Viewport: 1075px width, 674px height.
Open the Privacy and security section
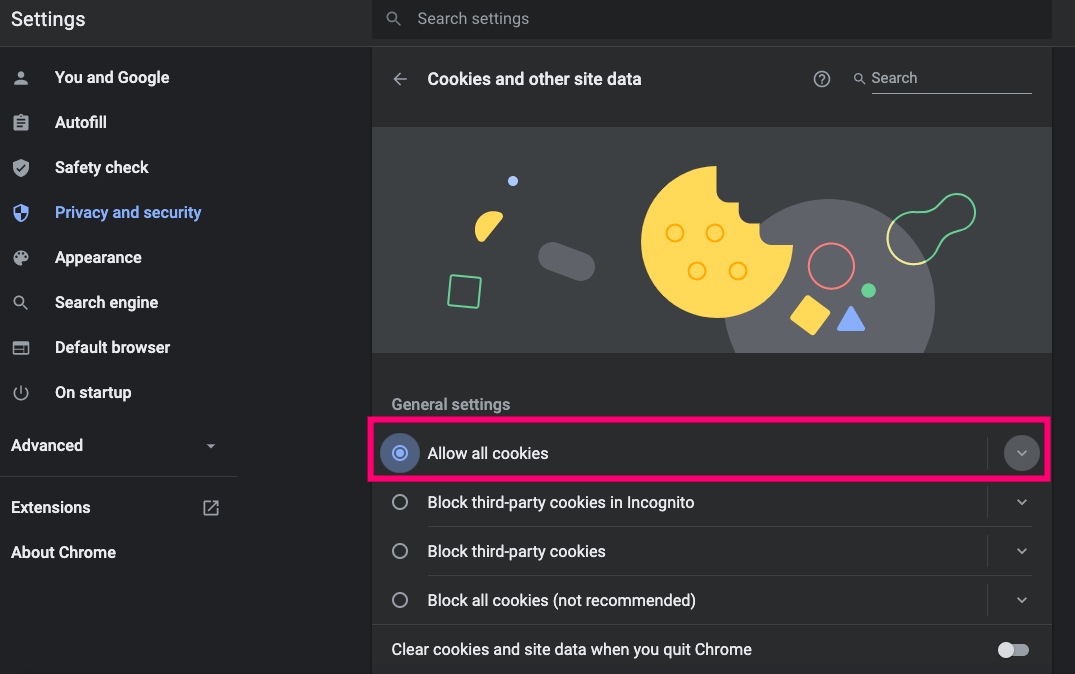click(127, 213)
